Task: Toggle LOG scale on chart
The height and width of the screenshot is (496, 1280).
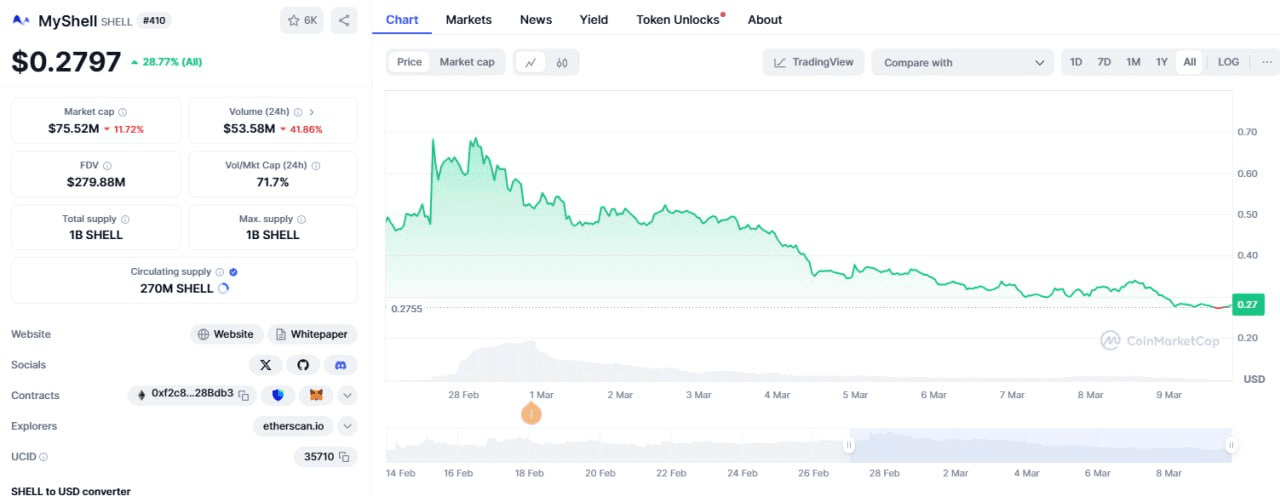Action: tap(1228, 62)
